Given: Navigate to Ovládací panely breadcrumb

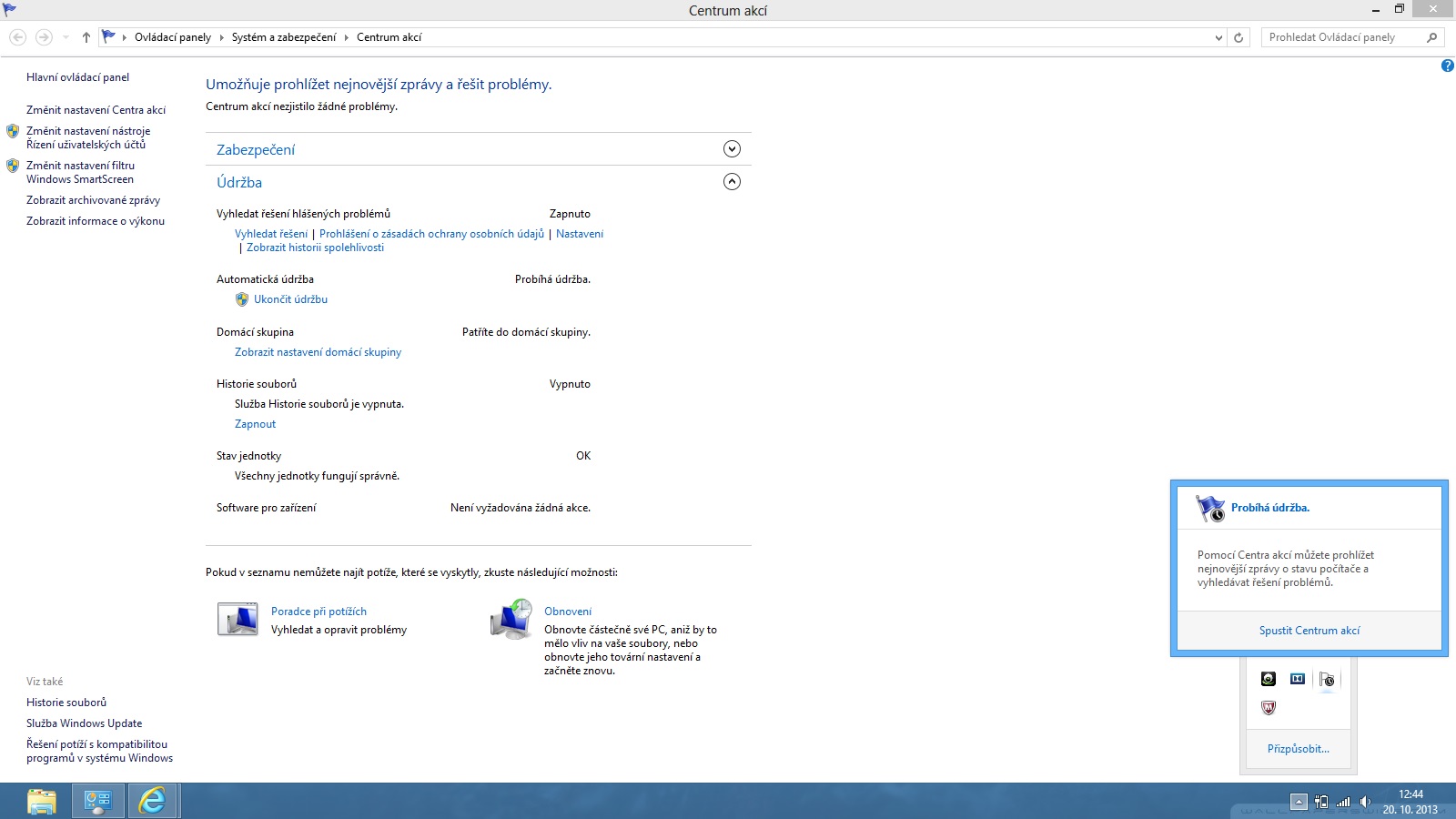Looking at the screenshot, I should tap(173, 37).
